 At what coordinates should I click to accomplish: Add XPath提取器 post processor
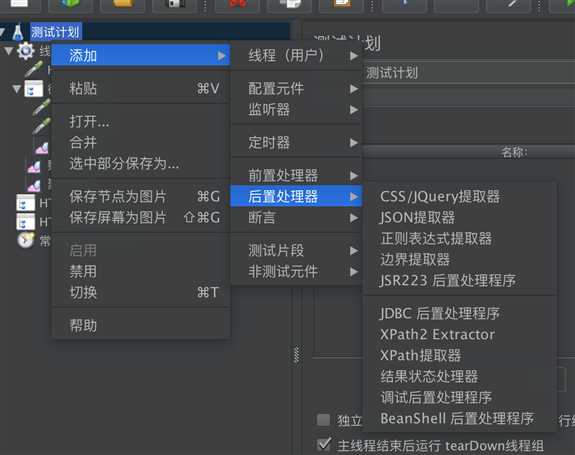pos(460,355)
